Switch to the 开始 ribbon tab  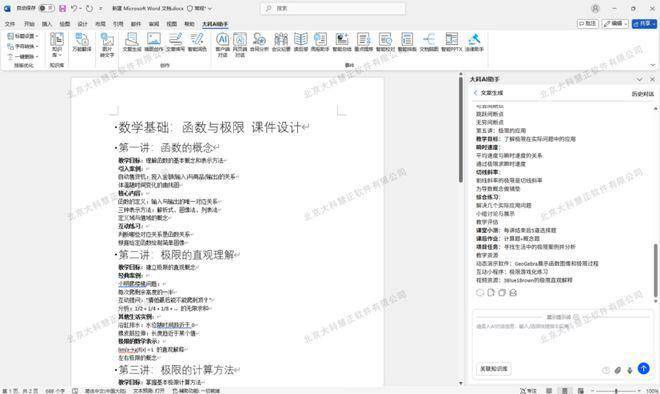pos(29,24)
